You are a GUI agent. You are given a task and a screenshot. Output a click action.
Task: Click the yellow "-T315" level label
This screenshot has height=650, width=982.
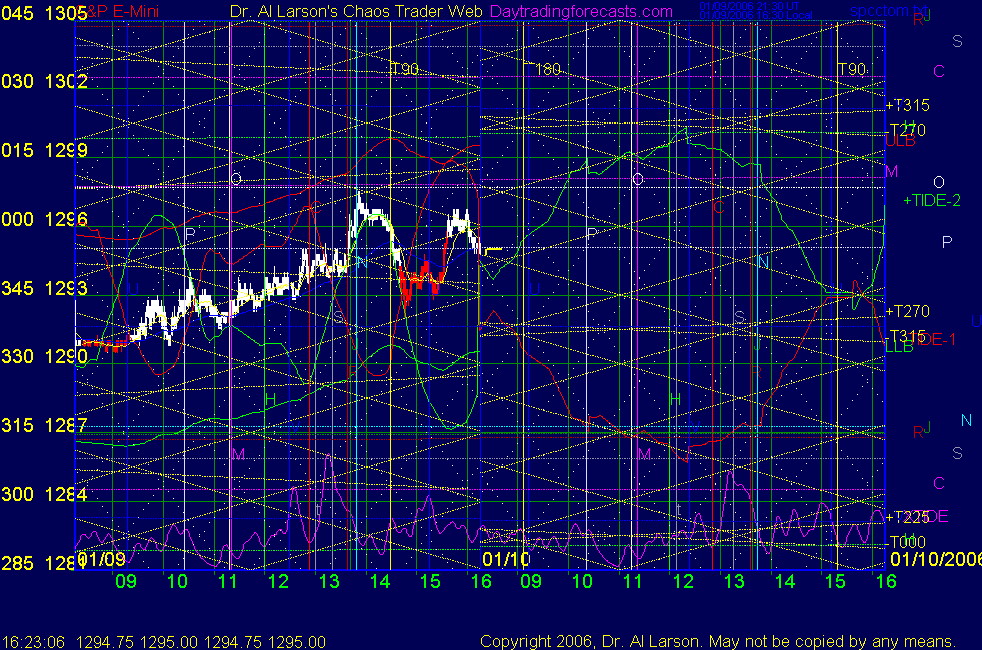pyautogui.click(x=907, y=336)
